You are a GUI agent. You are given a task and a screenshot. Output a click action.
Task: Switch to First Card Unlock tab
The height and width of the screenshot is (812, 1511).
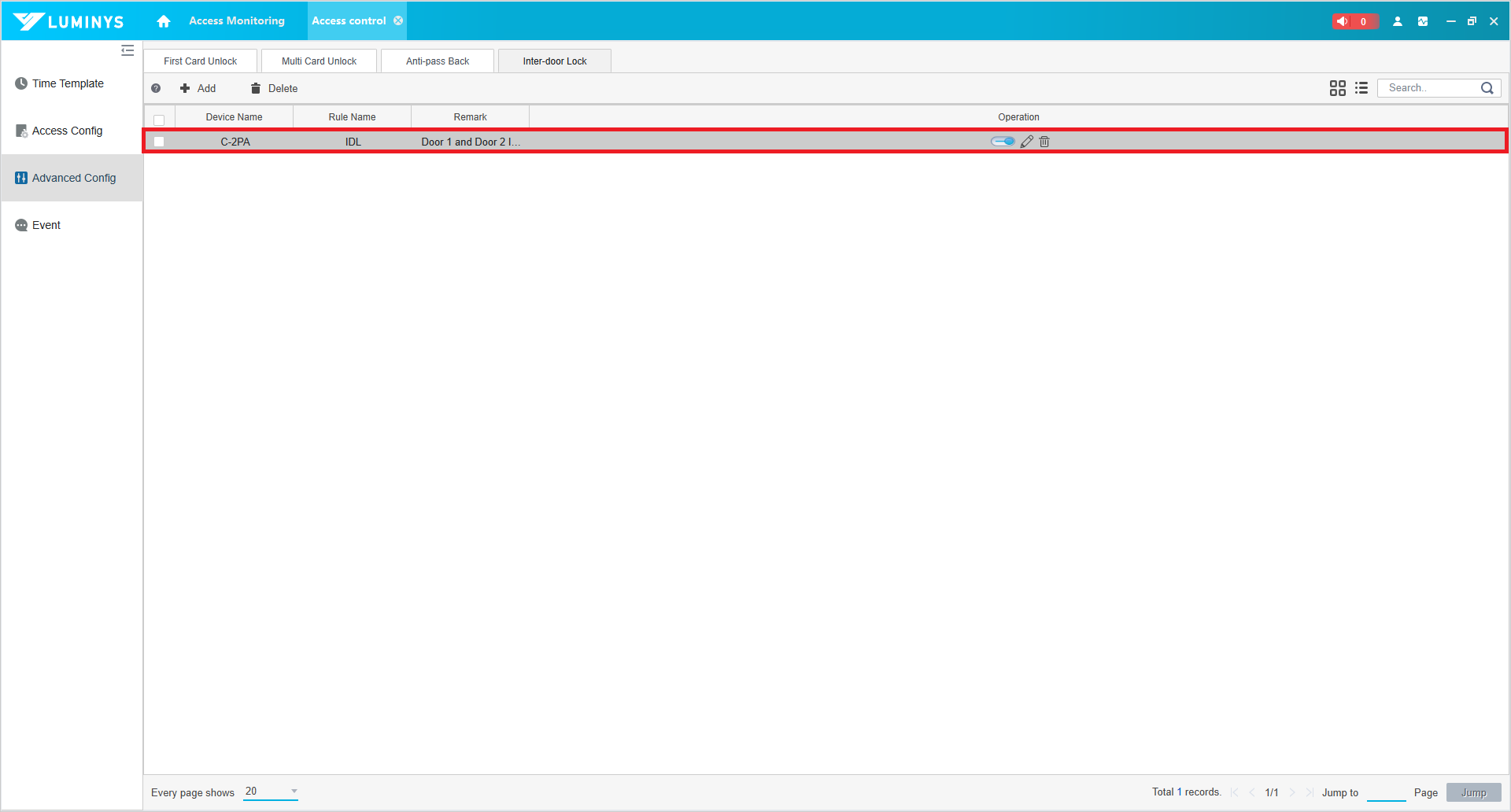pyautogui.click(x=200, y=61)
